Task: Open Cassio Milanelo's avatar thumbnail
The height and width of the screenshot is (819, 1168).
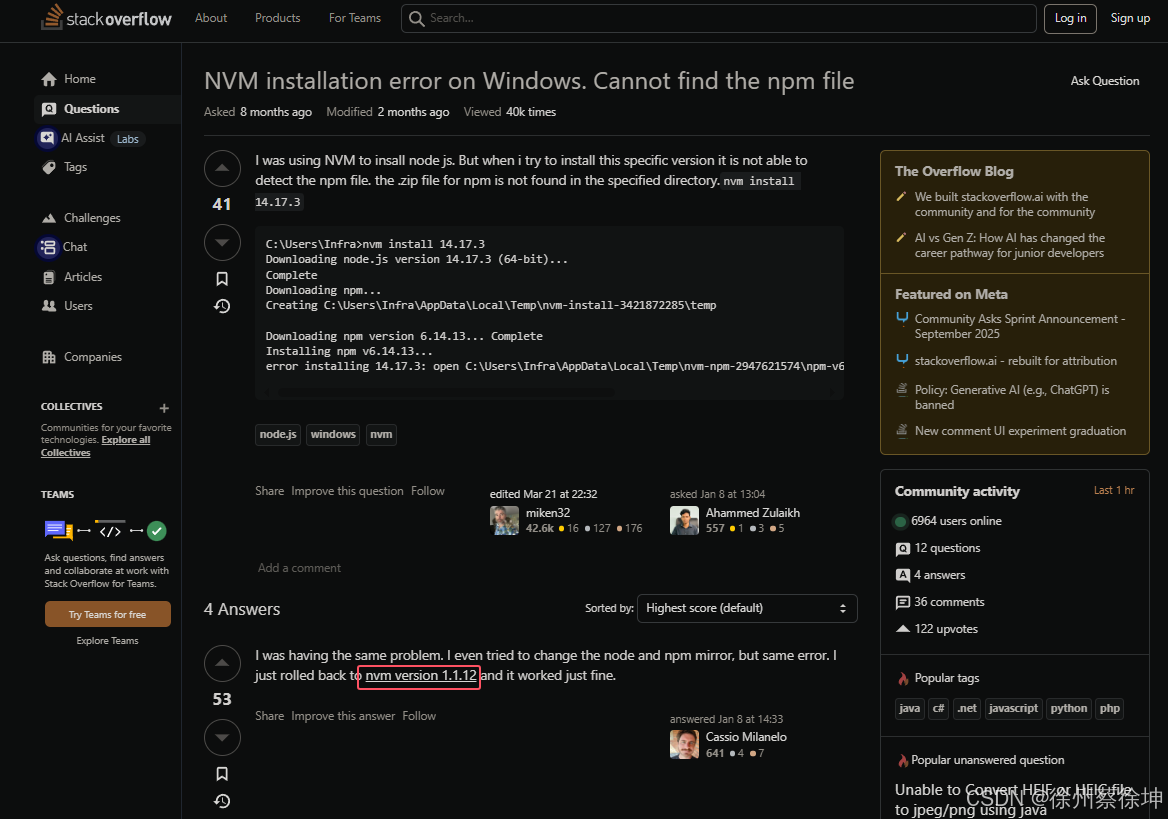Action: point(685,744)
